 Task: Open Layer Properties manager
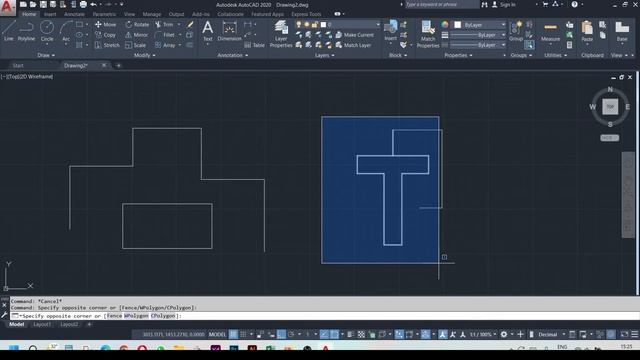coord(281,34)
